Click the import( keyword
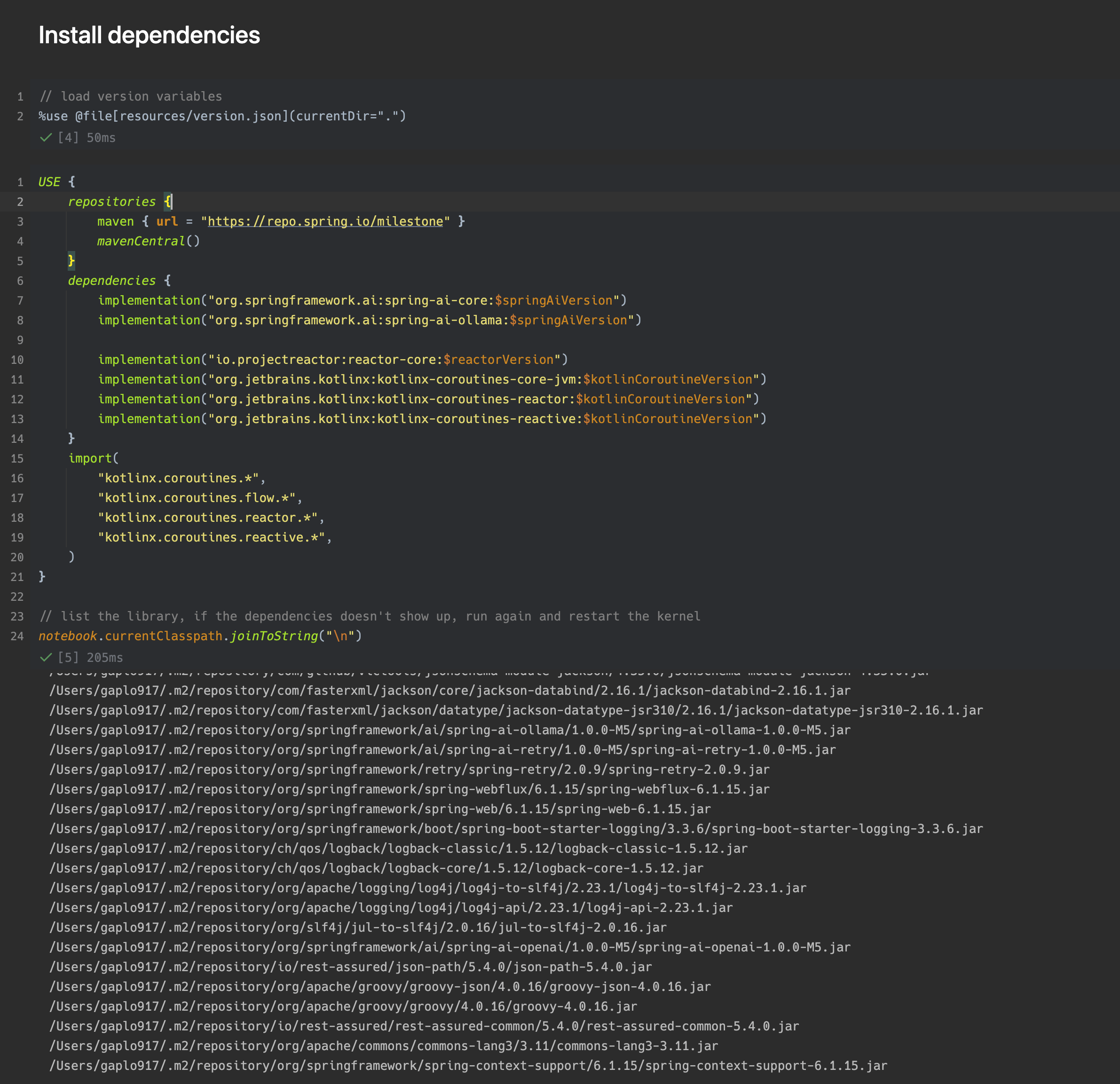The image size is (1120, 1084). click(x=93, y=458)
